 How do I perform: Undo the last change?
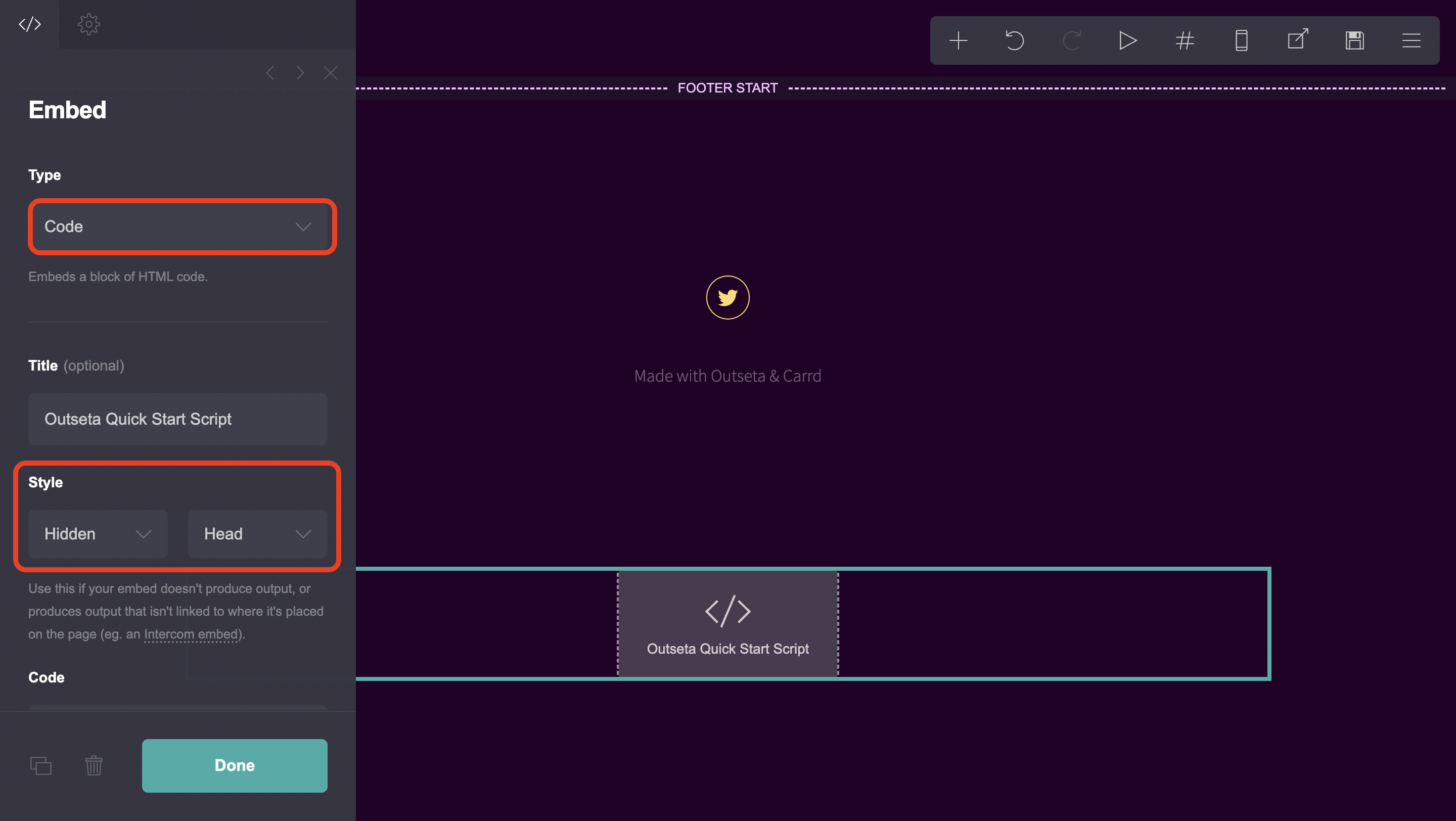pos(1015,40)
